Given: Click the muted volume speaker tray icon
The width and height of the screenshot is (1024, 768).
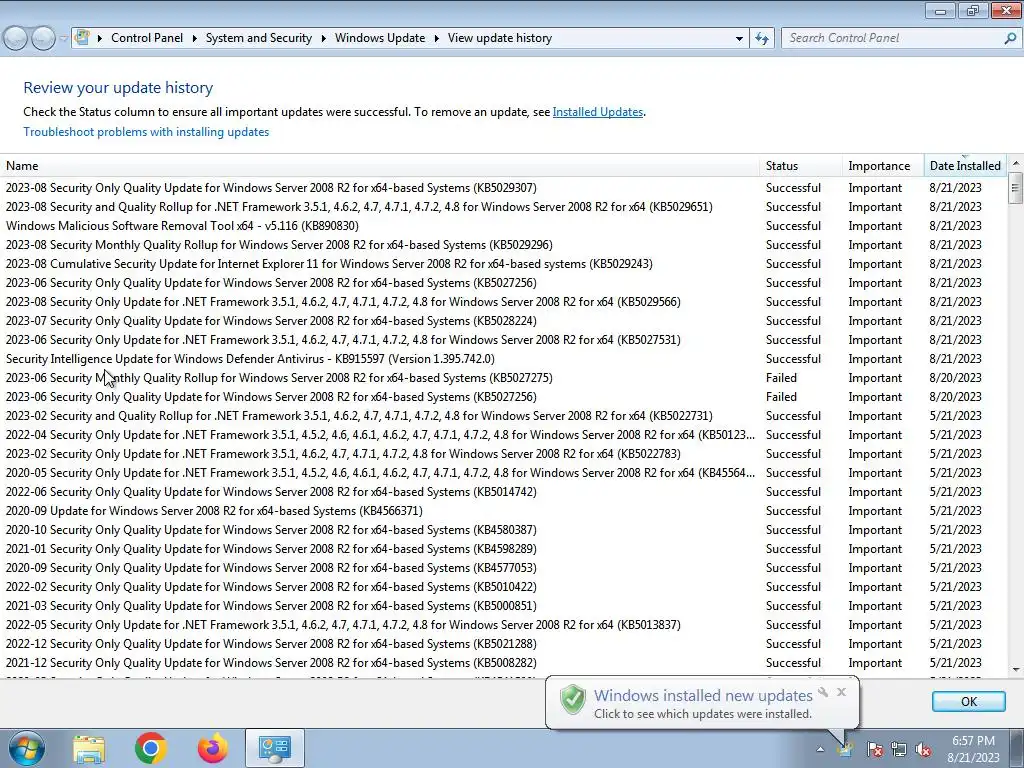Looking at the screenshot, I should tap(923, 749).
